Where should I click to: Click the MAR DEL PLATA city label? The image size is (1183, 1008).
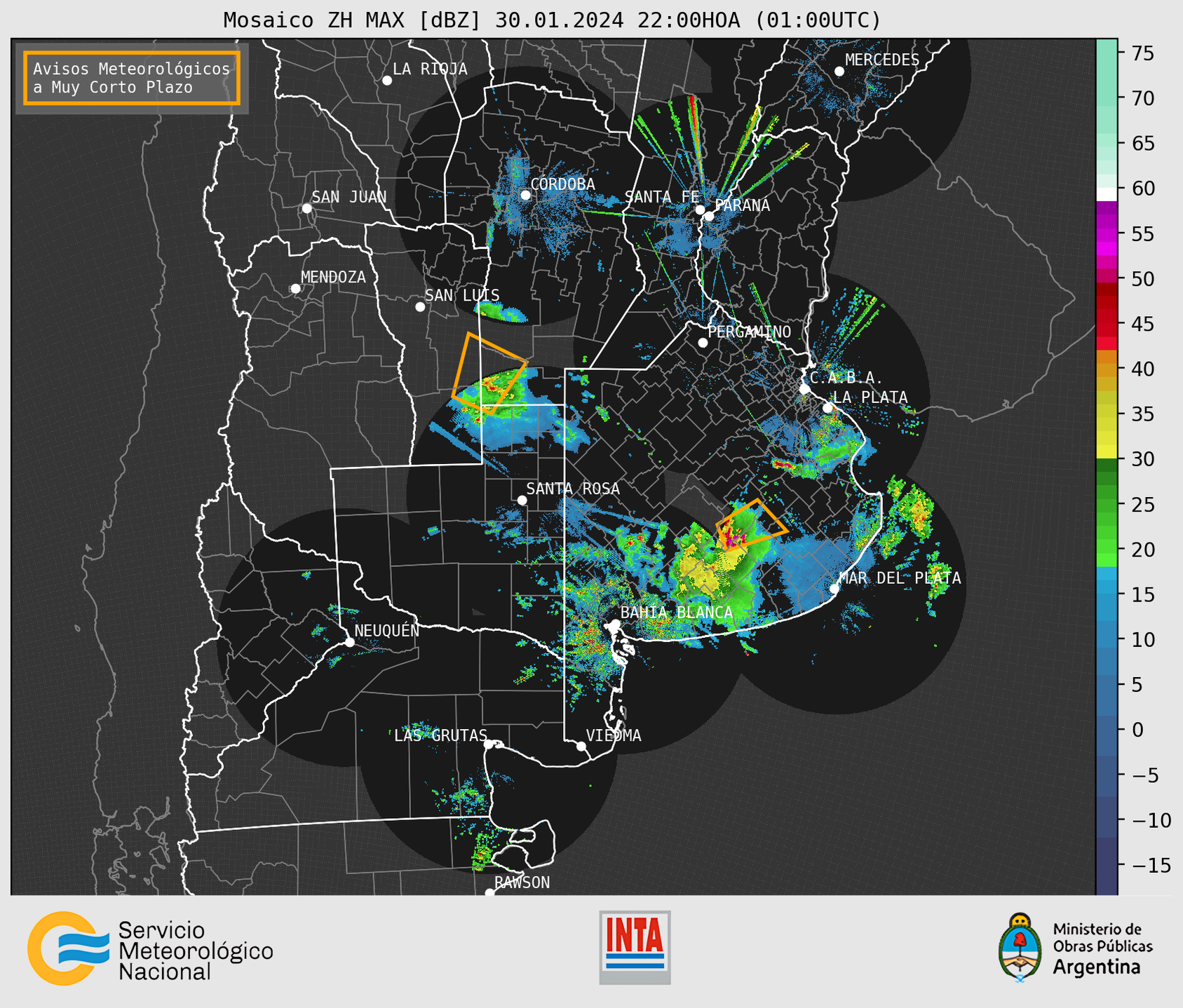pos(900,578)
